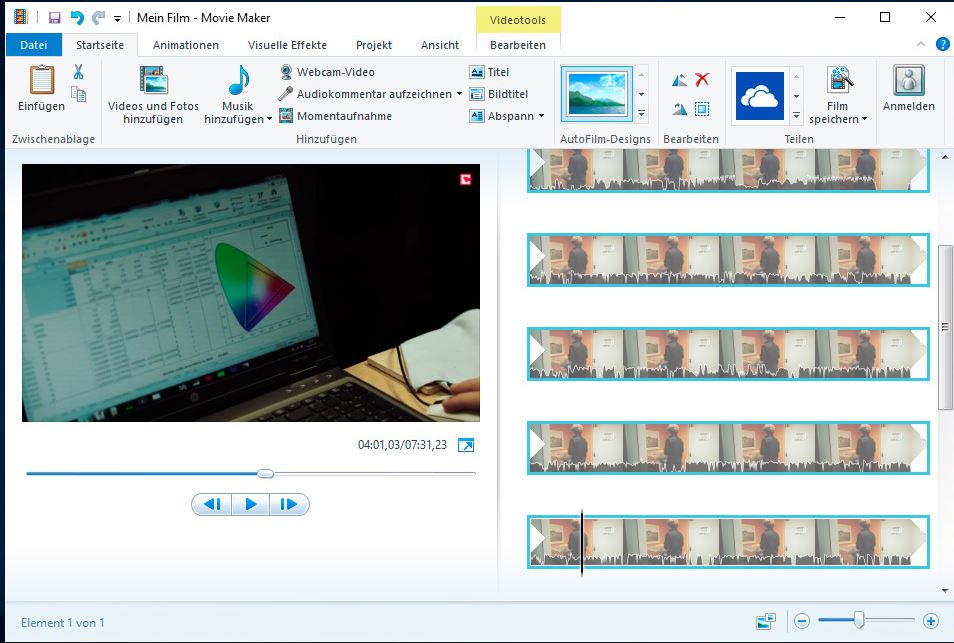The height and width of the screenshot is (643, 954).
Task: Take a Momentaufnahme snapshot
Action: click(335, 116)
